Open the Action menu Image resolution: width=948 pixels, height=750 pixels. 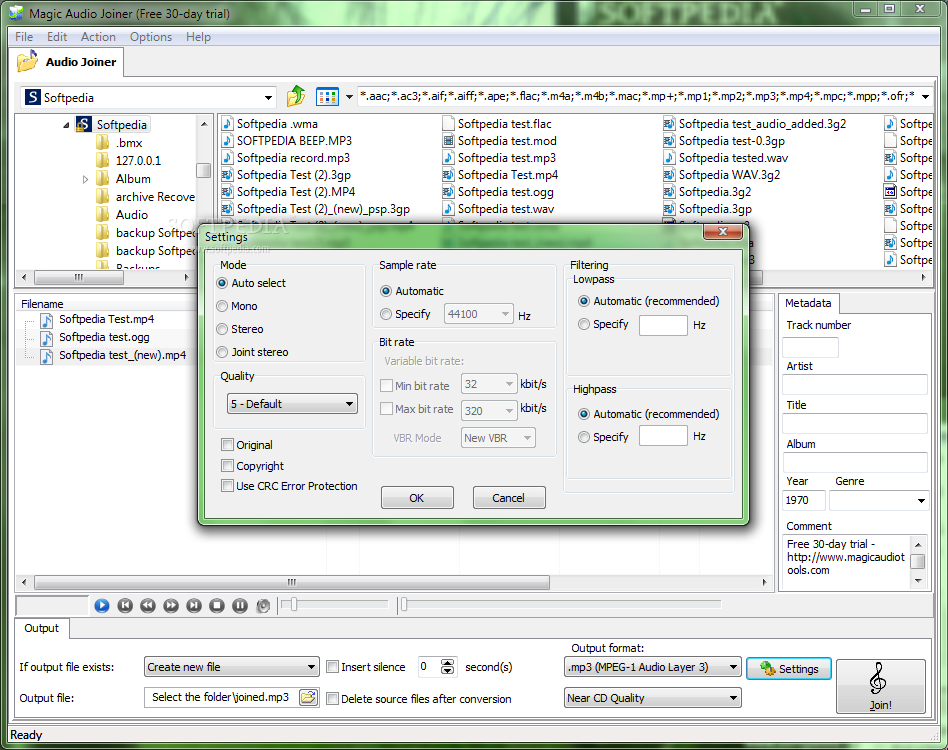pyautogui.click(x=99, y=37)
